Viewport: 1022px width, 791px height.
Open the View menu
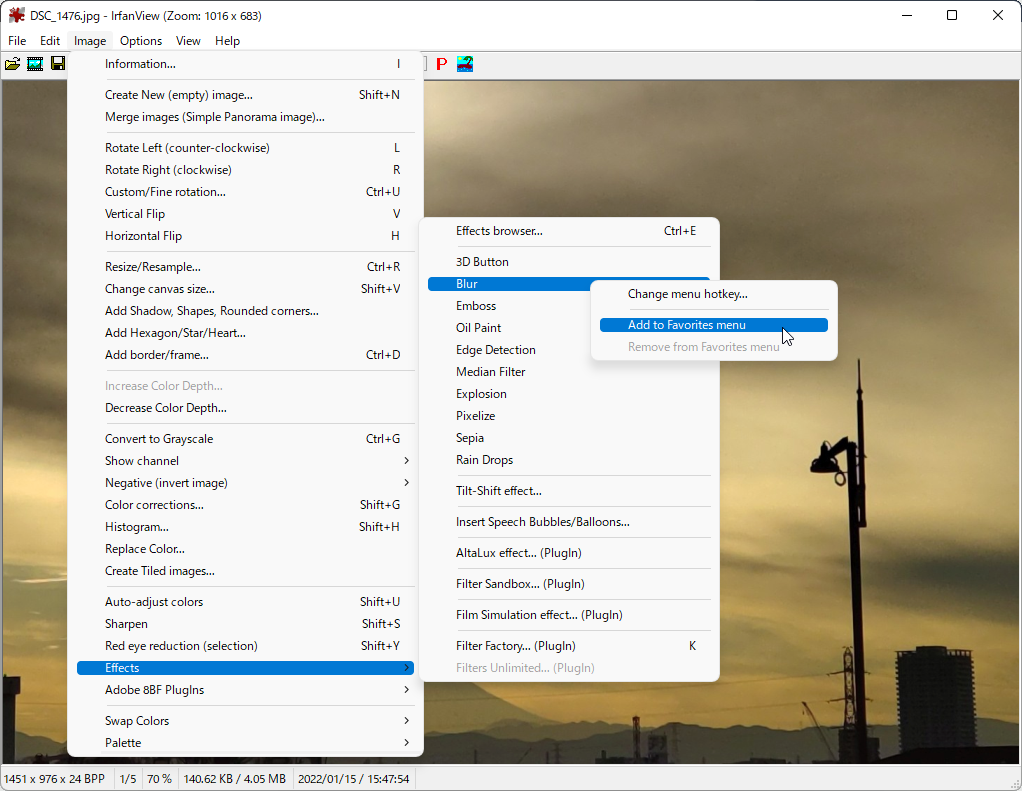click(x=188, y=41)
